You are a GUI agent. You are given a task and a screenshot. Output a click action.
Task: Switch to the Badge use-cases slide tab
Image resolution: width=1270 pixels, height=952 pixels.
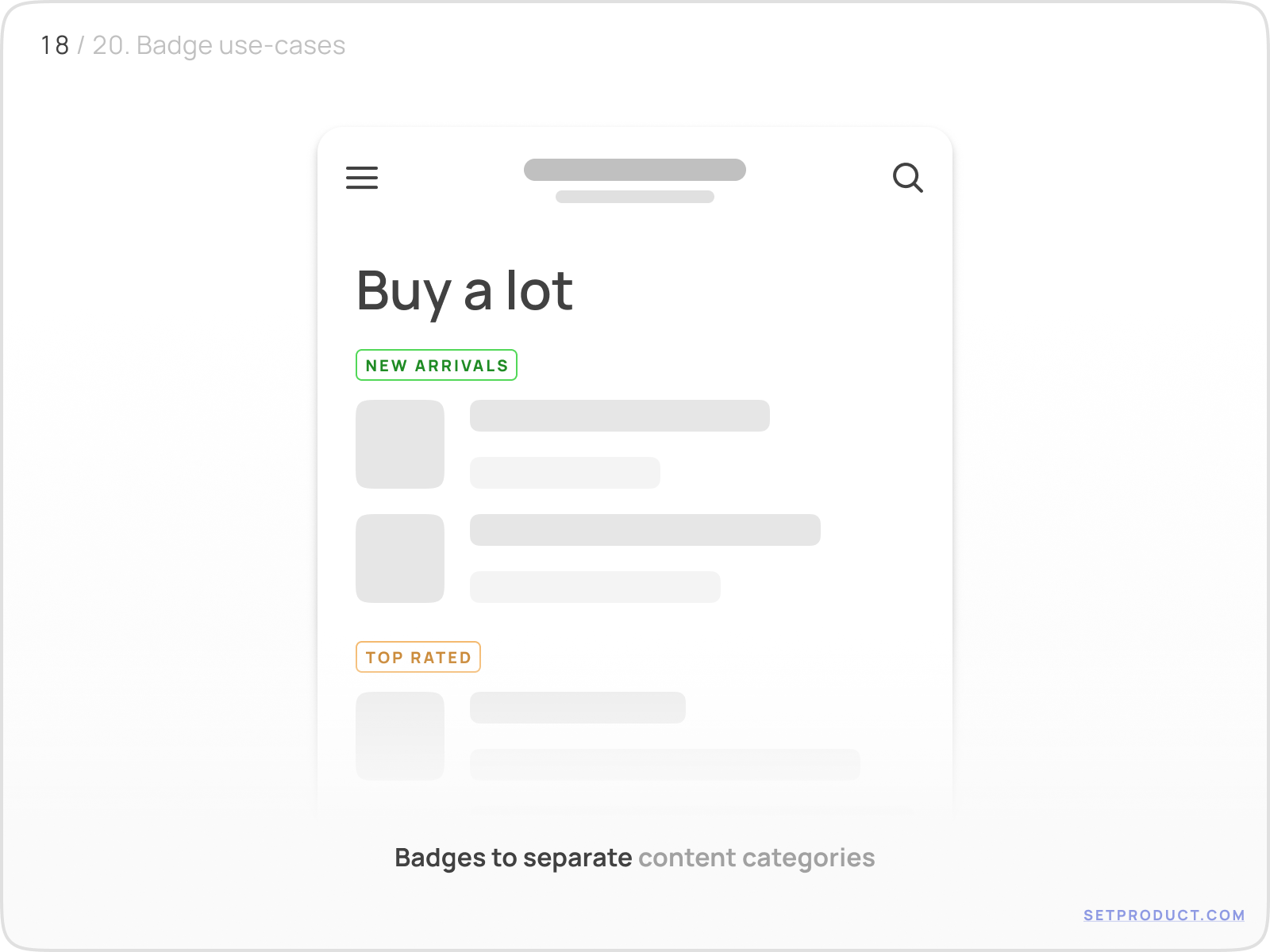tap(219, 46)
